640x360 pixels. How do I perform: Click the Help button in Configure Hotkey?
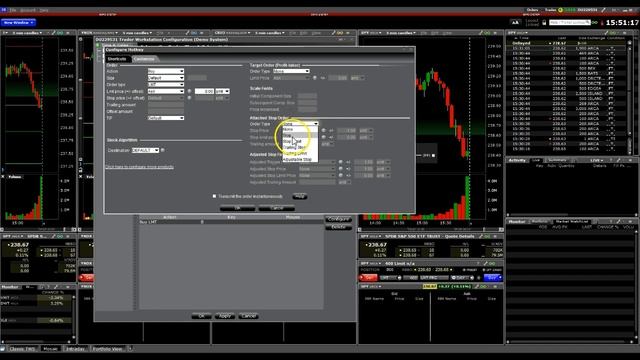tap(300, 196)
